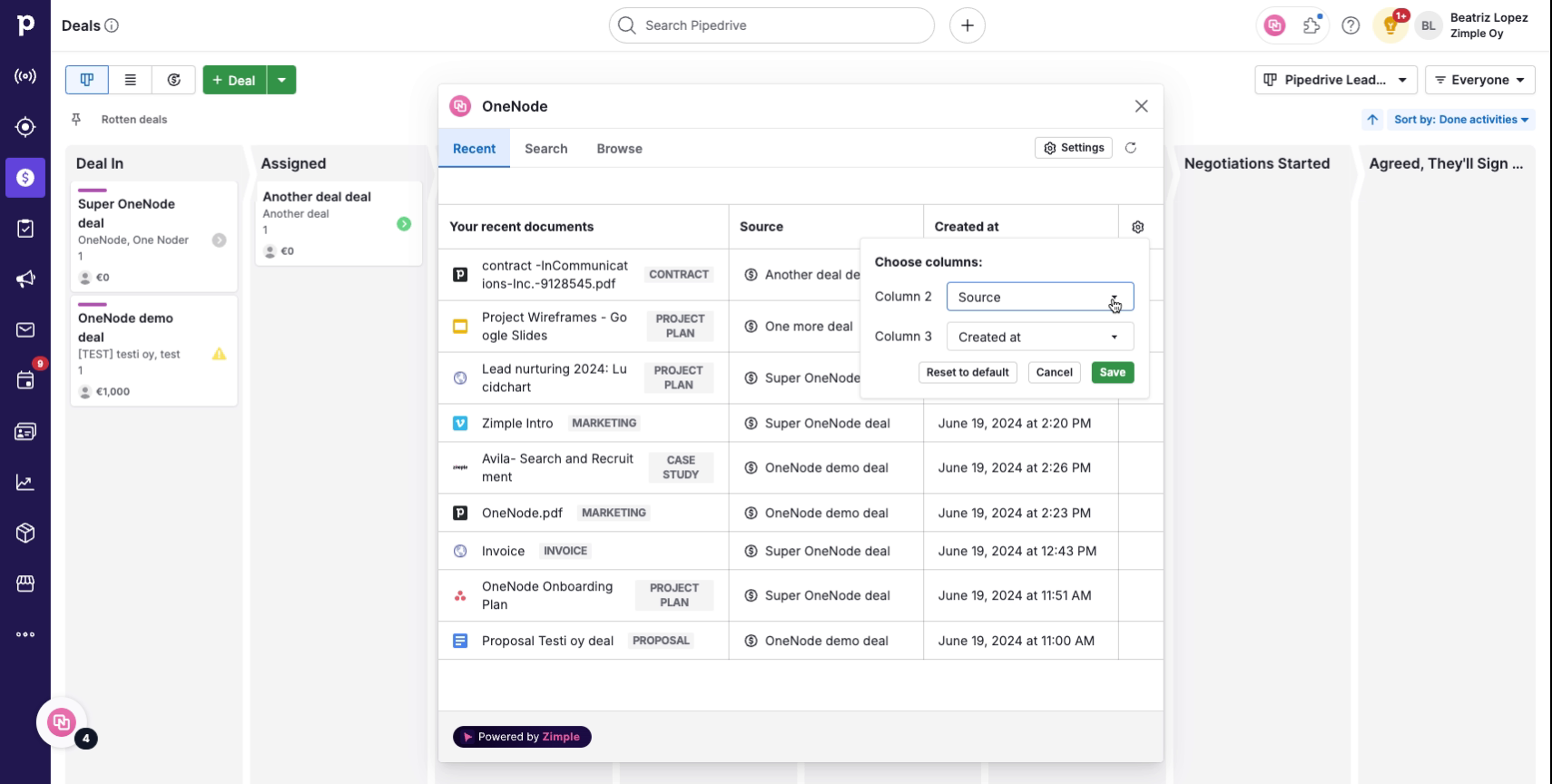Switch to list view of deals
Screen dimensions: 1552x784
click(x=131, y=80)
